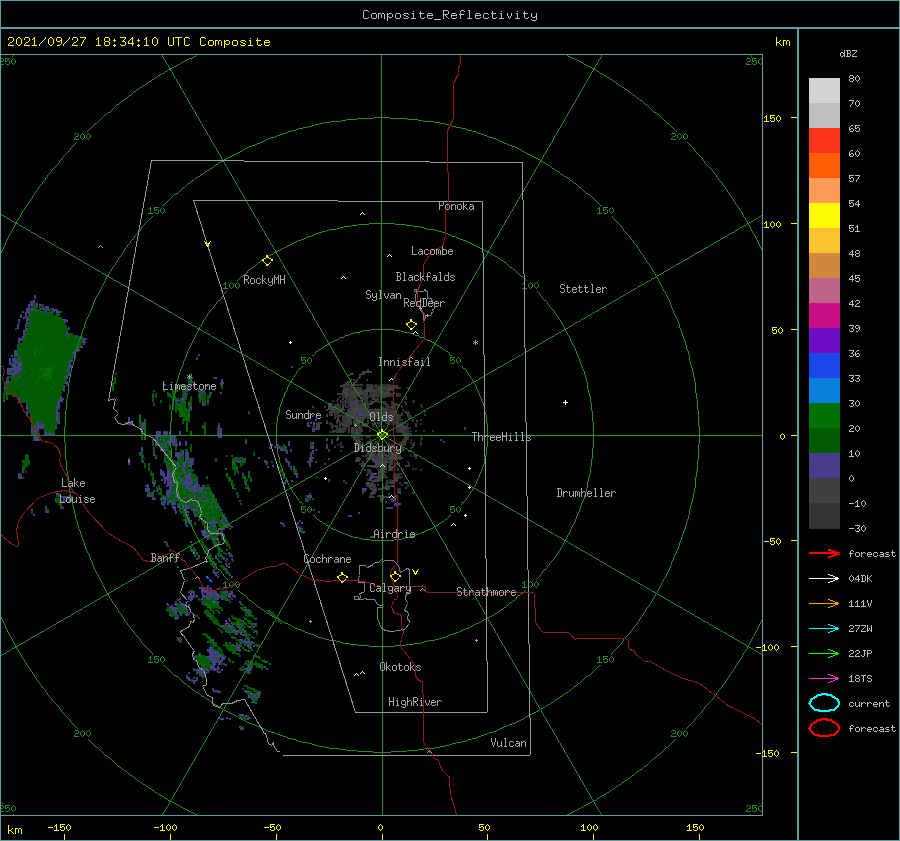Click the Banff label

(x=165, y=557)
